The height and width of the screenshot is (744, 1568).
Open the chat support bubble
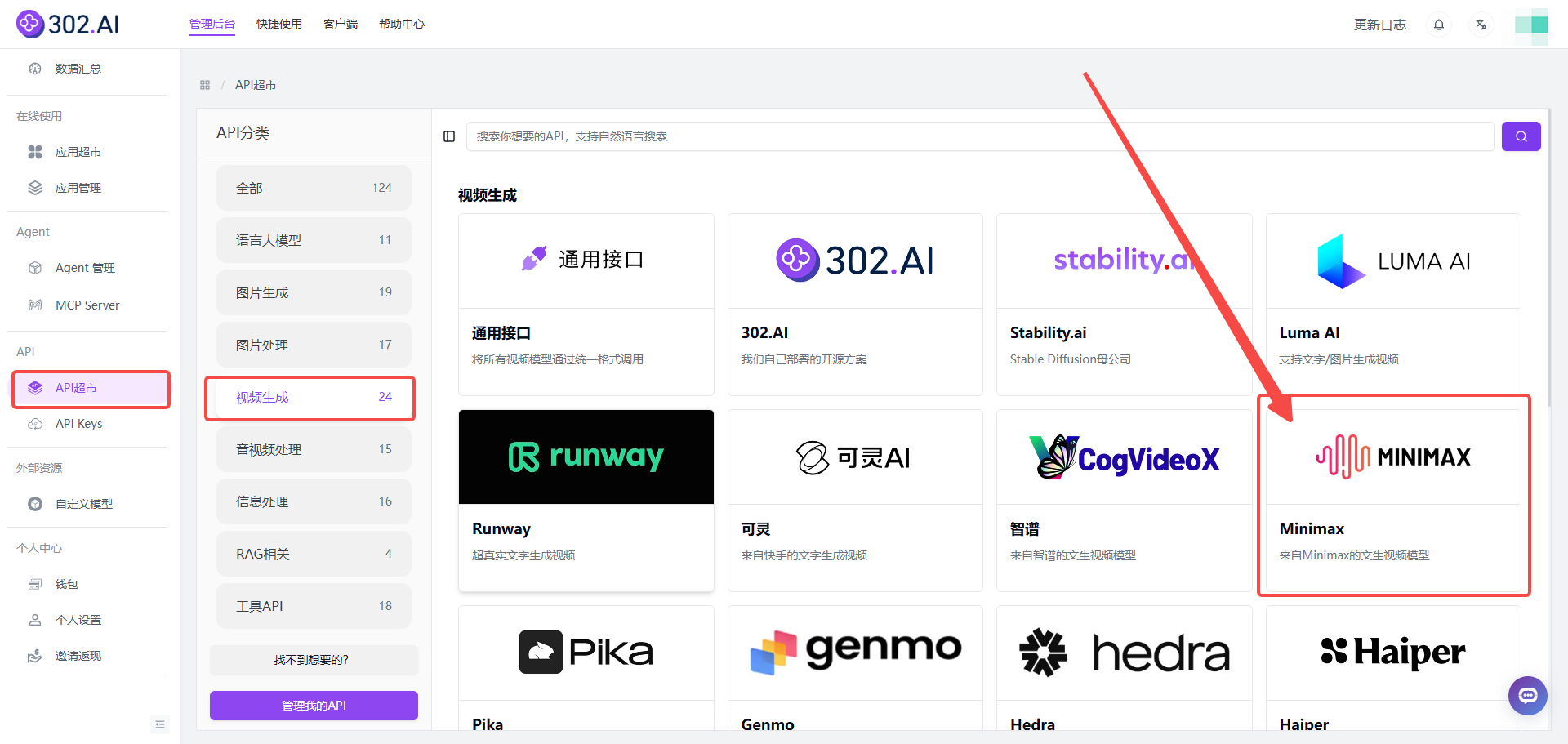(1528, 696)
